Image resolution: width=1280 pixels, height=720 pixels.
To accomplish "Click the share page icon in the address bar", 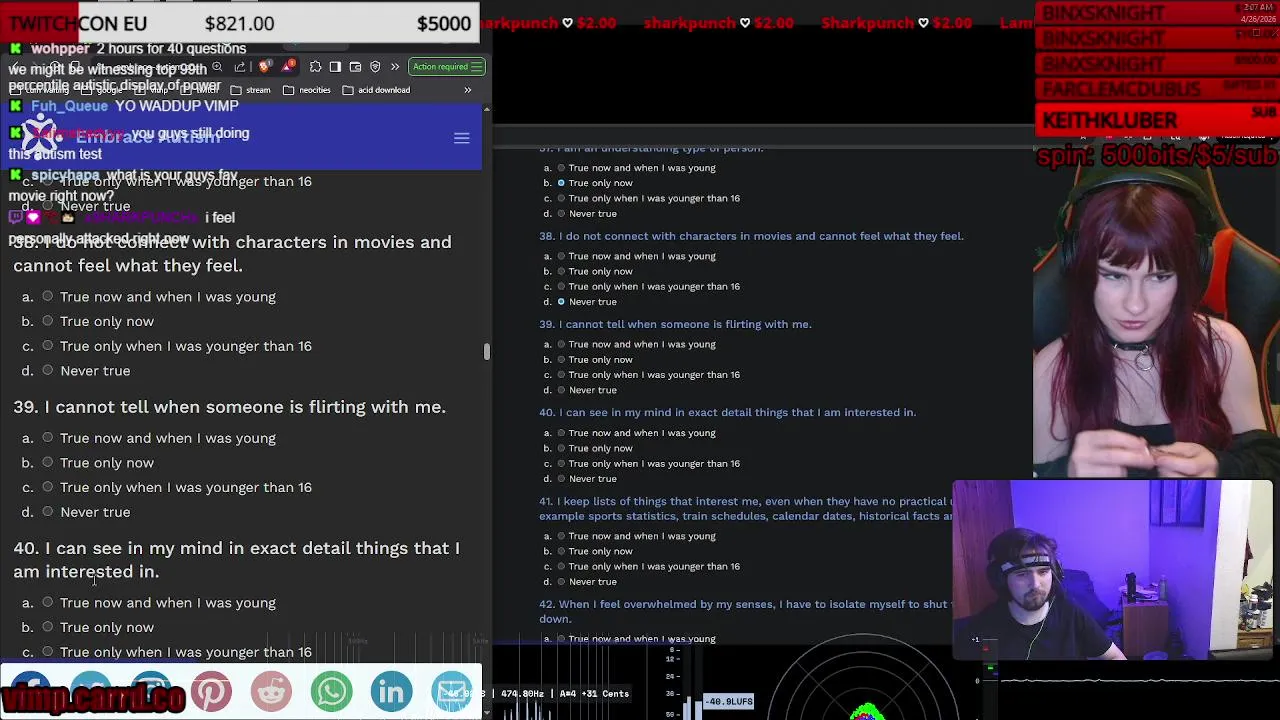I will pyautogui.click(x=240, y=67).
